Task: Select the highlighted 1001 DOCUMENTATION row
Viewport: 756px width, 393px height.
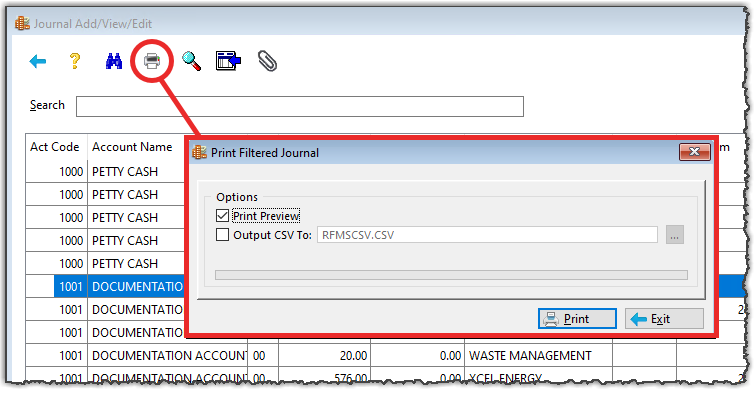Action: [x=105, y=286]
